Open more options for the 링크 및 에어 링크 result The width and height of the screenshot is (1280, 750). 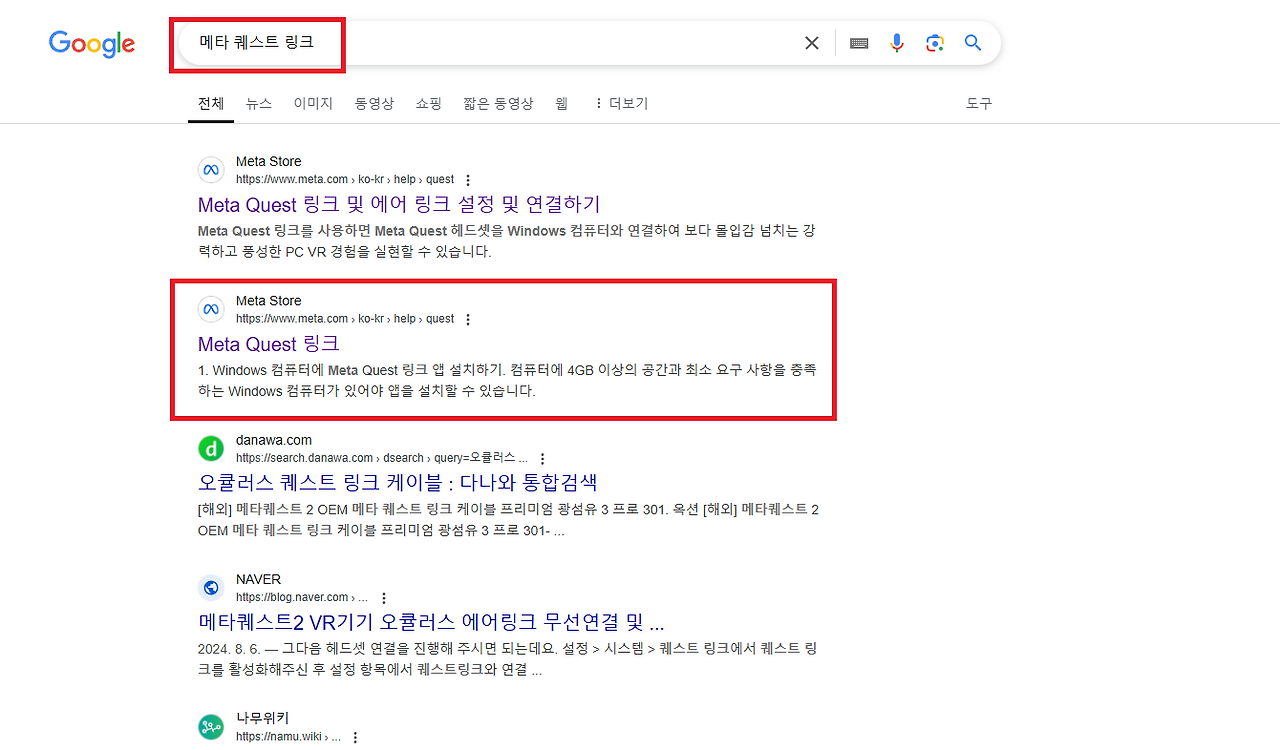coord(467,180)
